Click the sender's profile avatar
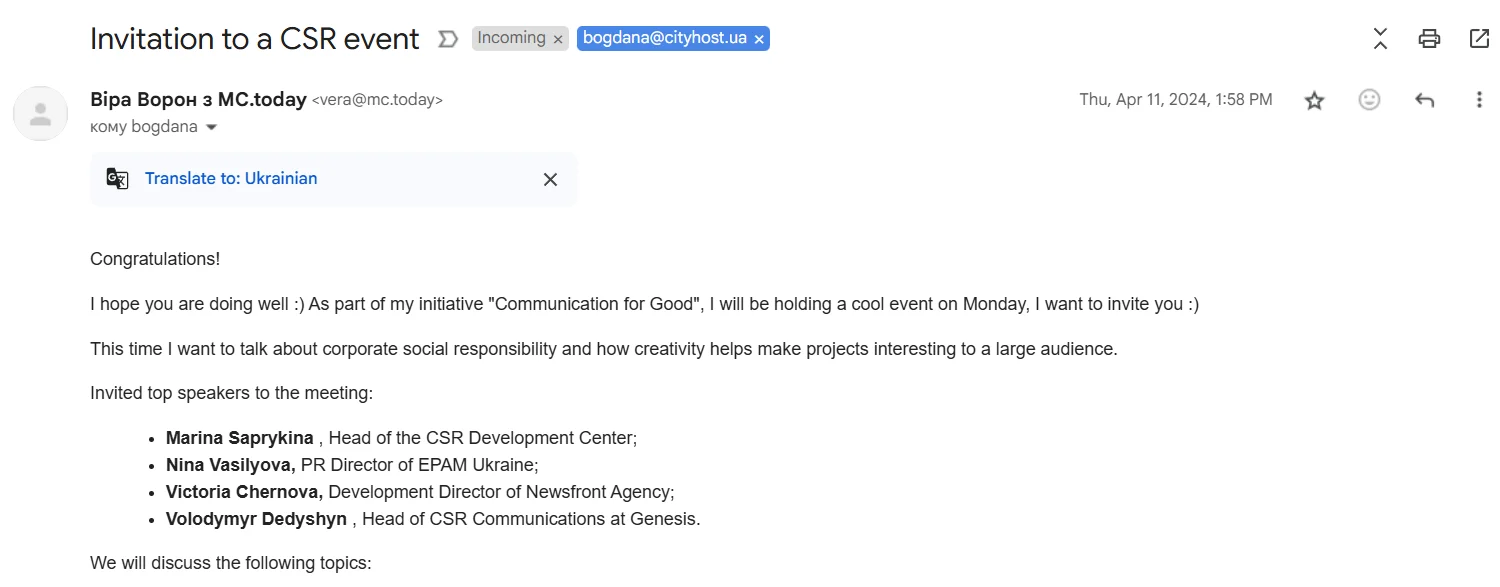This screenshot has height=587, width=1500. (40, 113)
